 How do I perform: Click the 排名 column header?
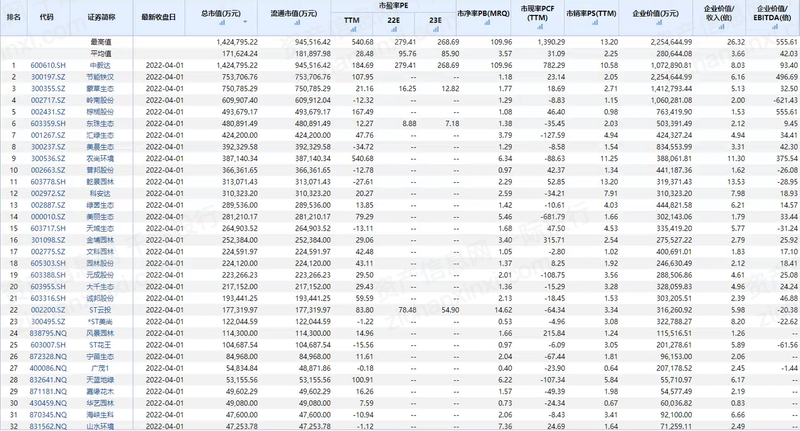coord(13,17)
